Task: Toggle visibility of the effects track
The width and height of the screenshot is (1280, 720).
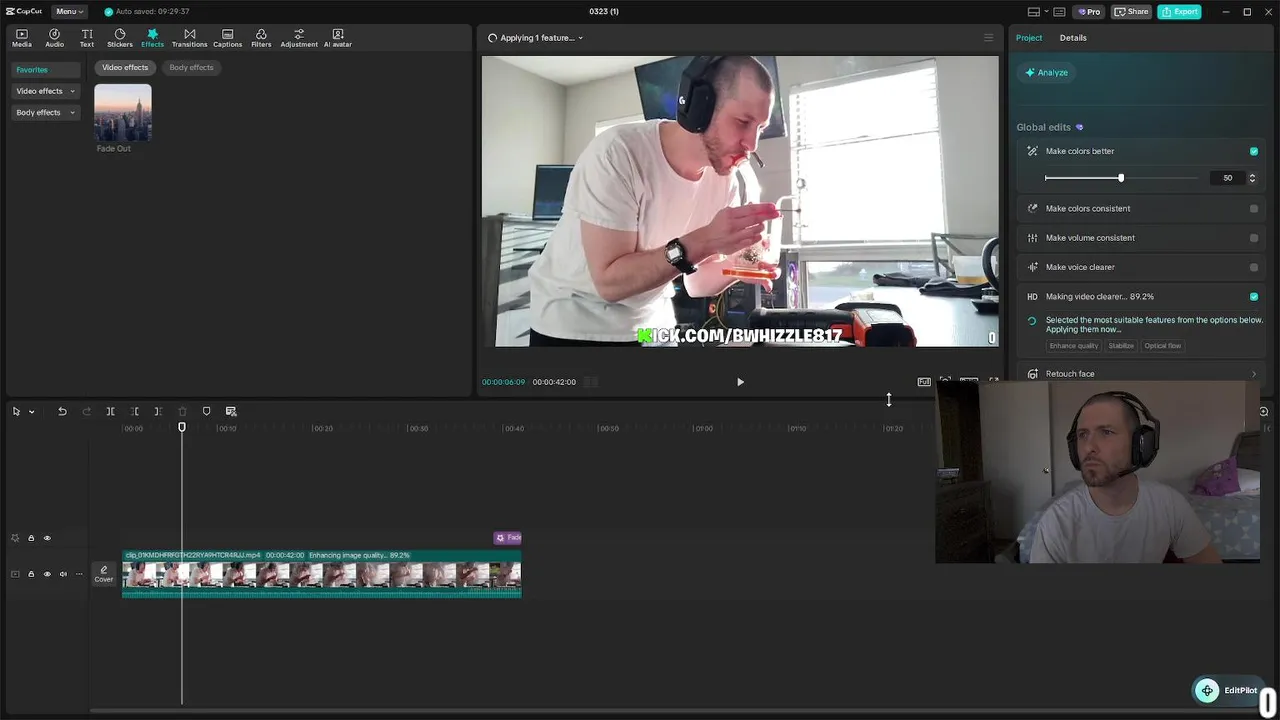Action: click(x=47, y=538)
